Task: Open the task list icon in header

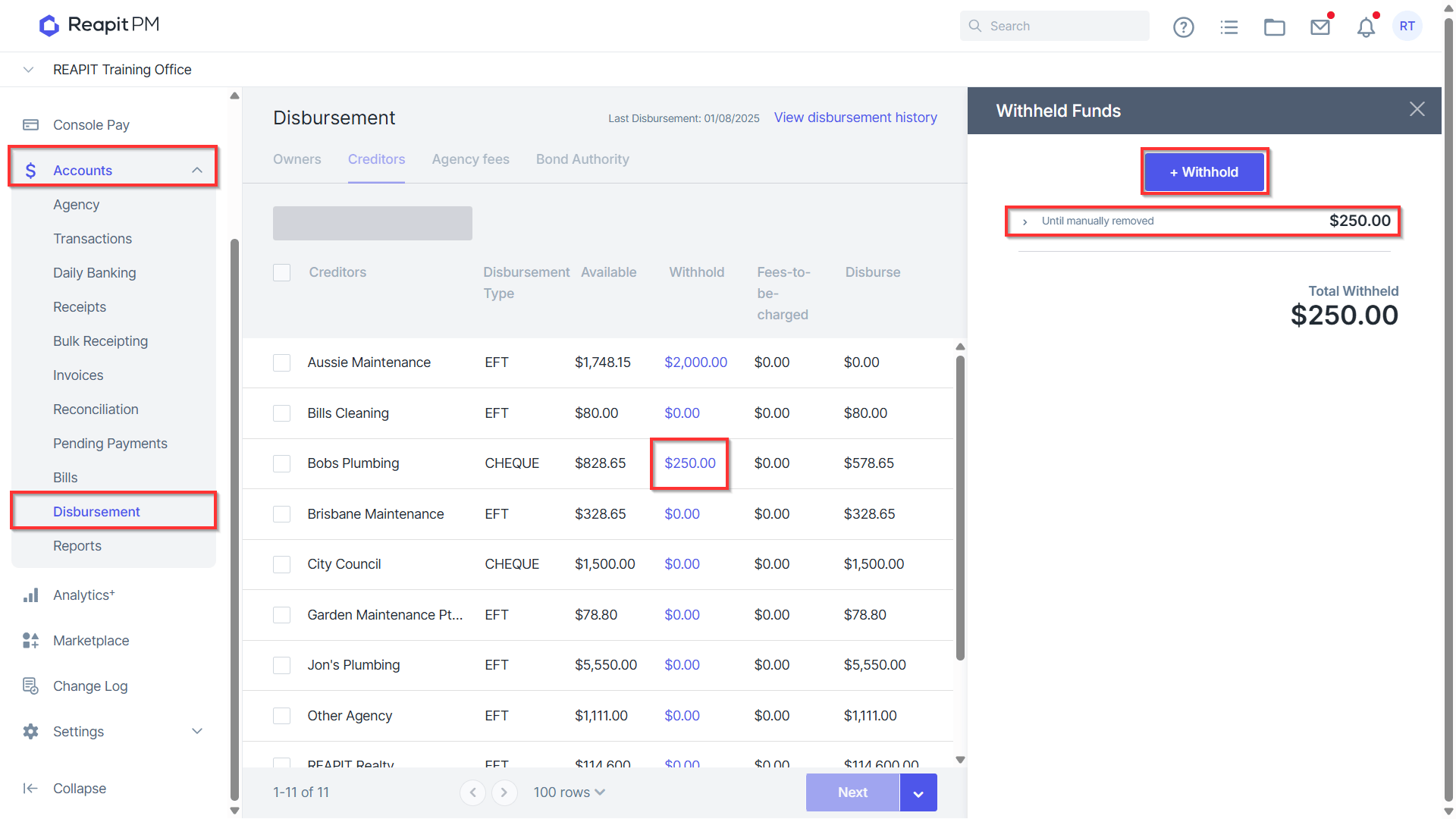Action: (x=1229, y=27)
